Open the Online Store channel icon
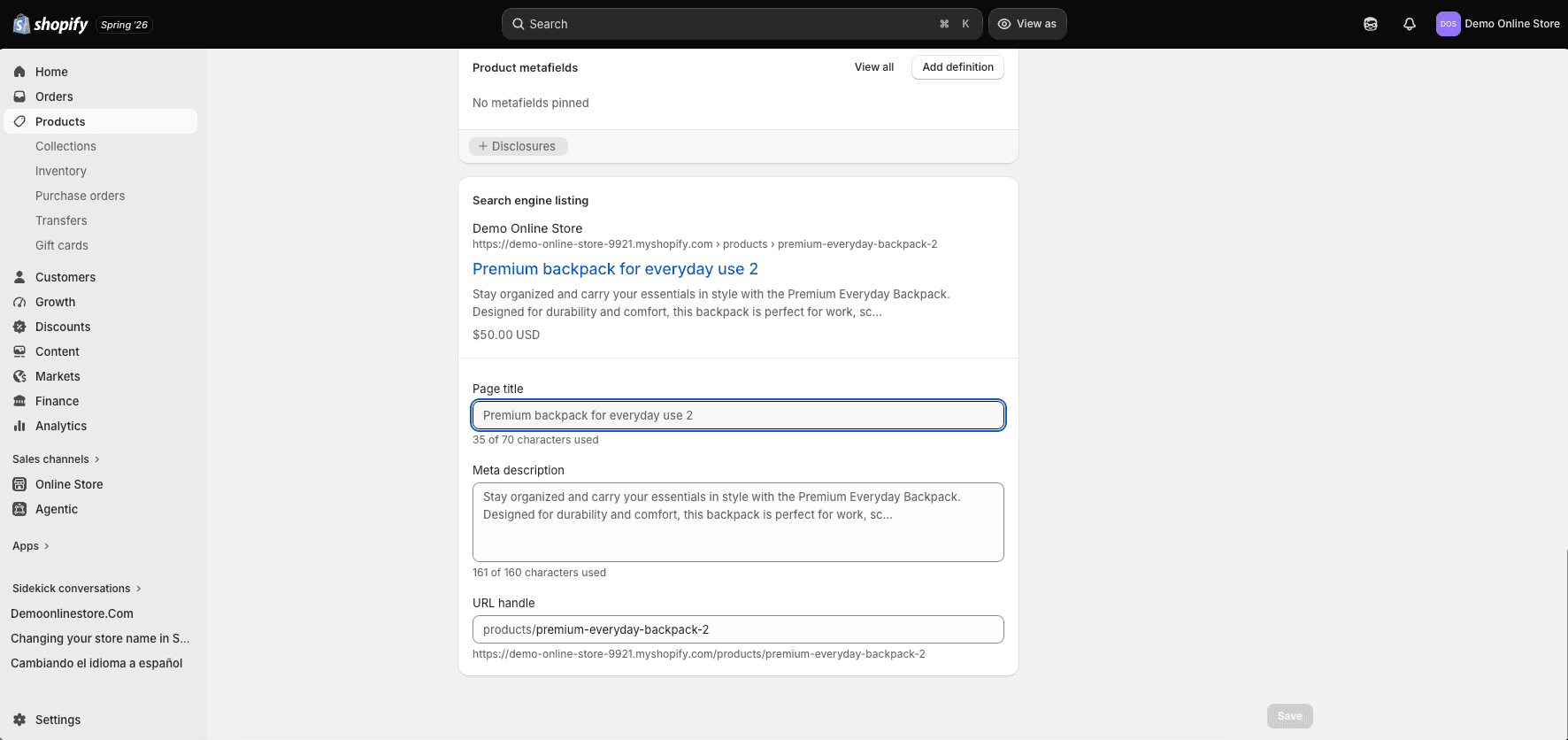 [19, 484]
